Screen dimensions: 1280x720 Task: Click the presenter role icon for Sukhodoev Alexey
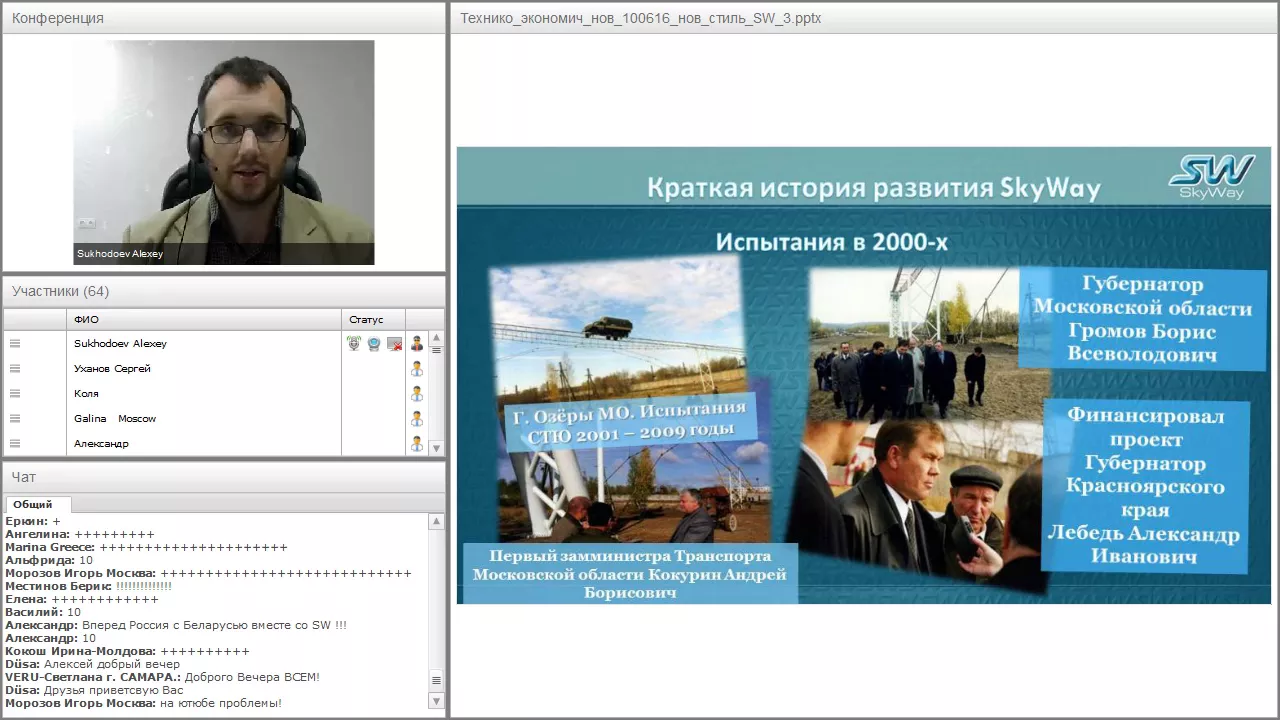(x=417, y=344)
